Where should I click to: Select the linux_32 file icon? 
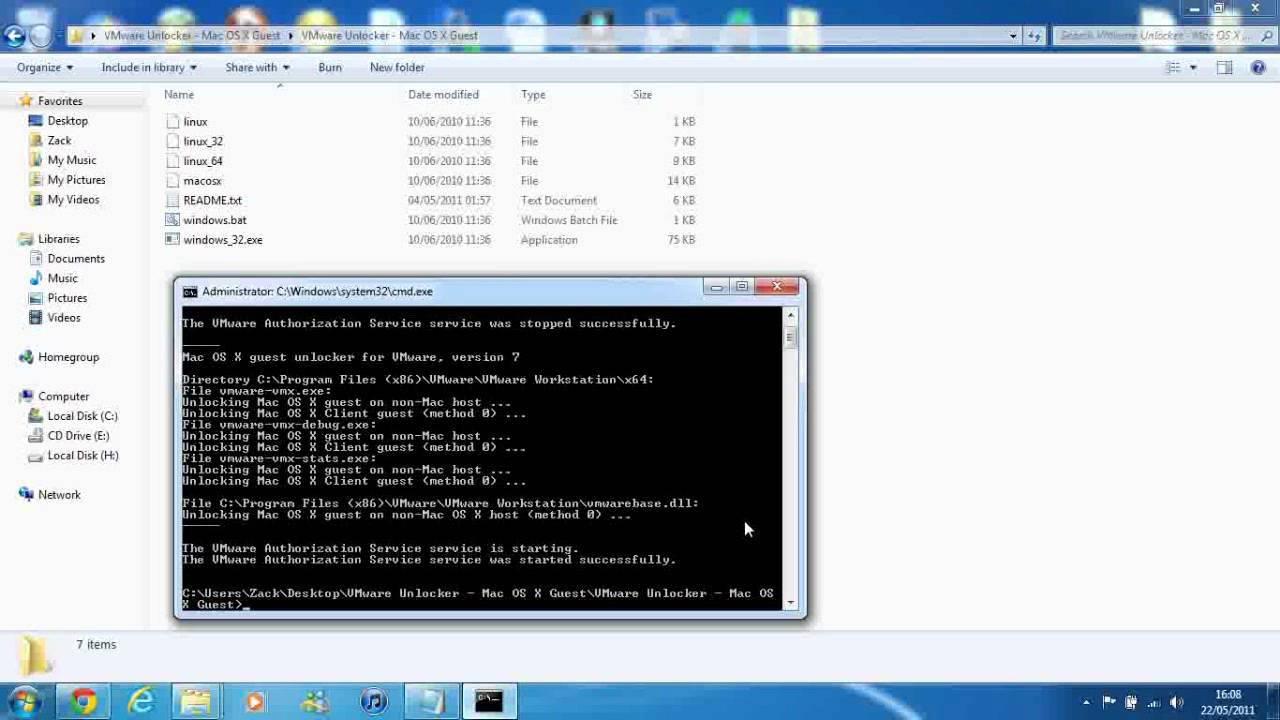click(x=173, y=141)
